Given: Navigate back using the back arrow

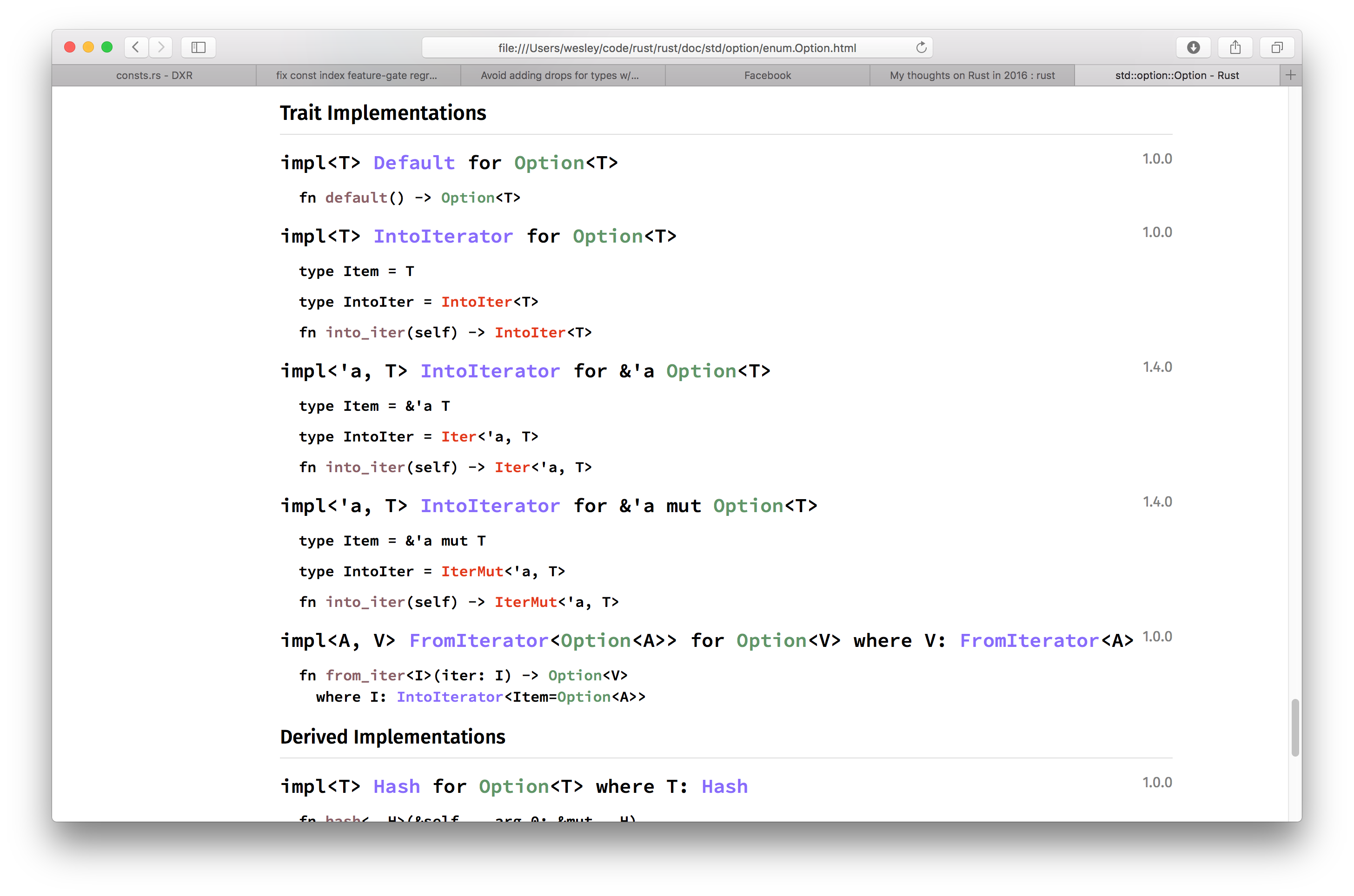Looking at the screenshot, I should tap(136, 47).
